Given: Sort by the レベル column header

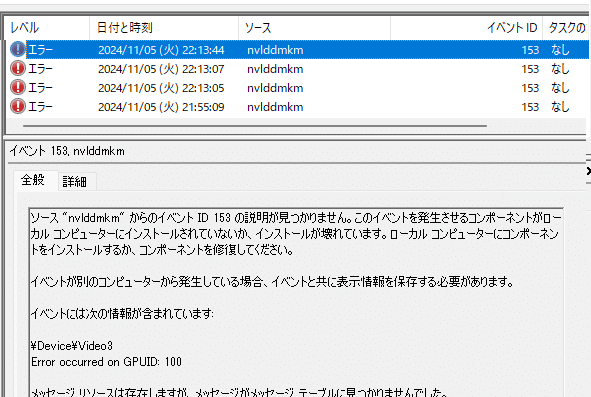Looking at the screenshot, I should coord(47,28).
